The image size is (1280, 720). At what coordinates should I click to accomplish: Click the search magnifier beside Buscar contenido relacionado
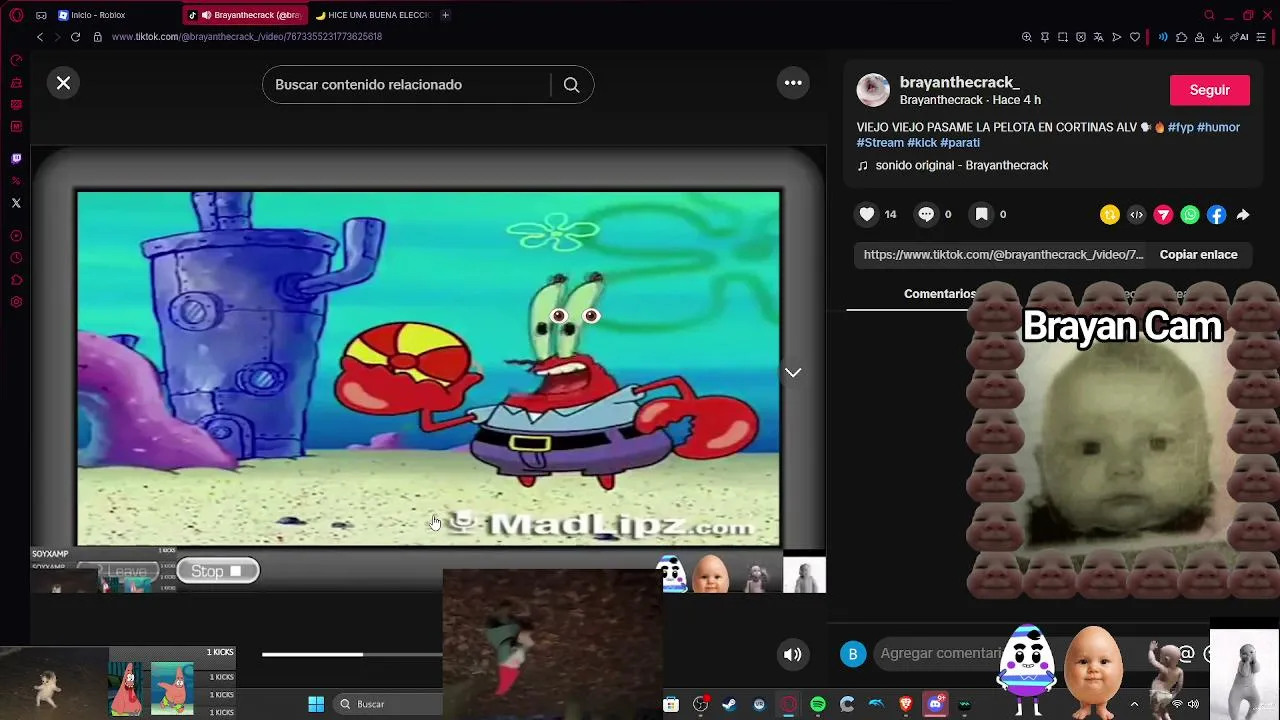[x=571, y=85]
